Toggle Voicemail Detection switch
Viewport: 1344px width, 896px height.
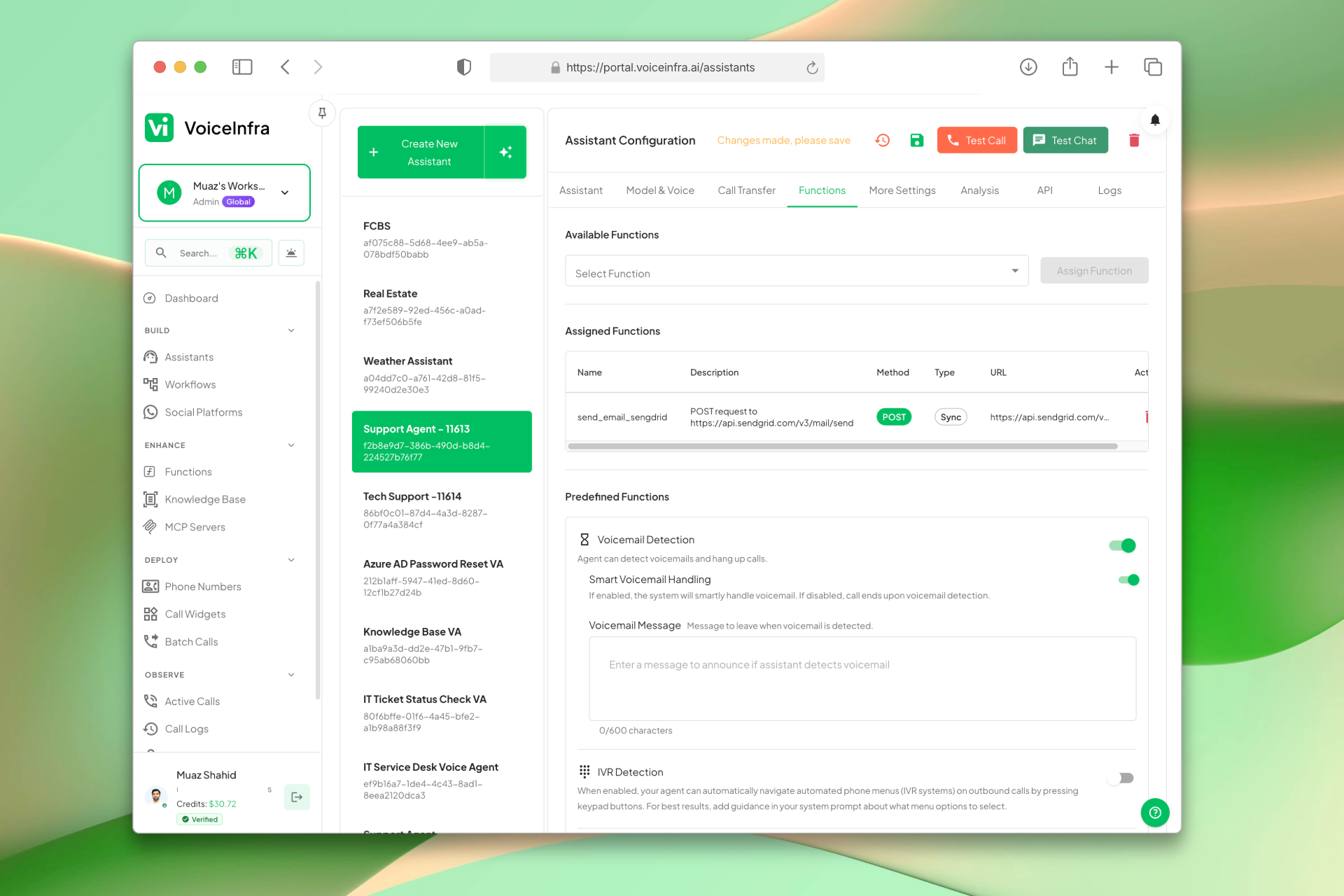click(x=1122, y=545)
